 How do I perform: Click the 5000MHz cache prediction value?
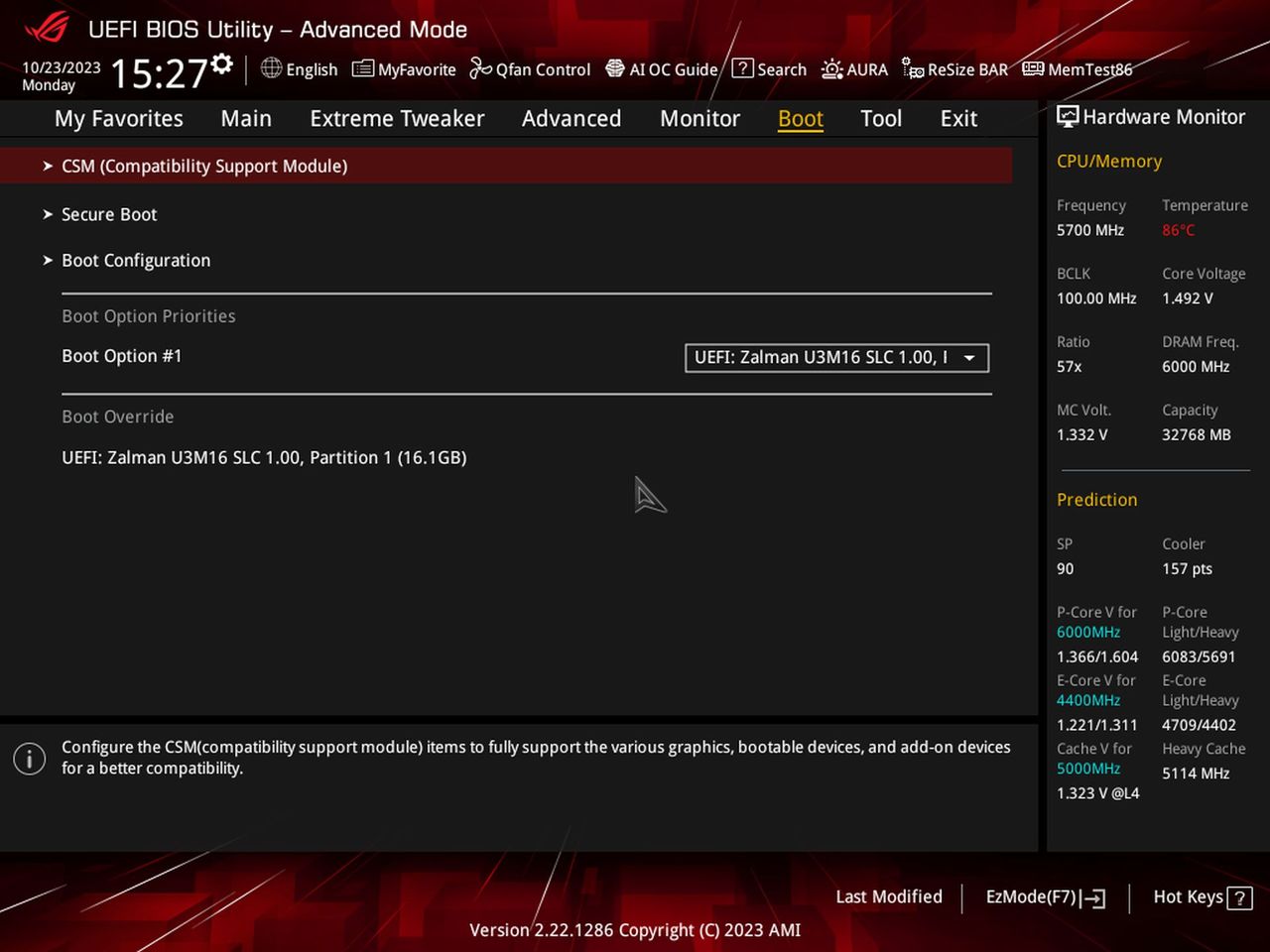click(1088, 769)
